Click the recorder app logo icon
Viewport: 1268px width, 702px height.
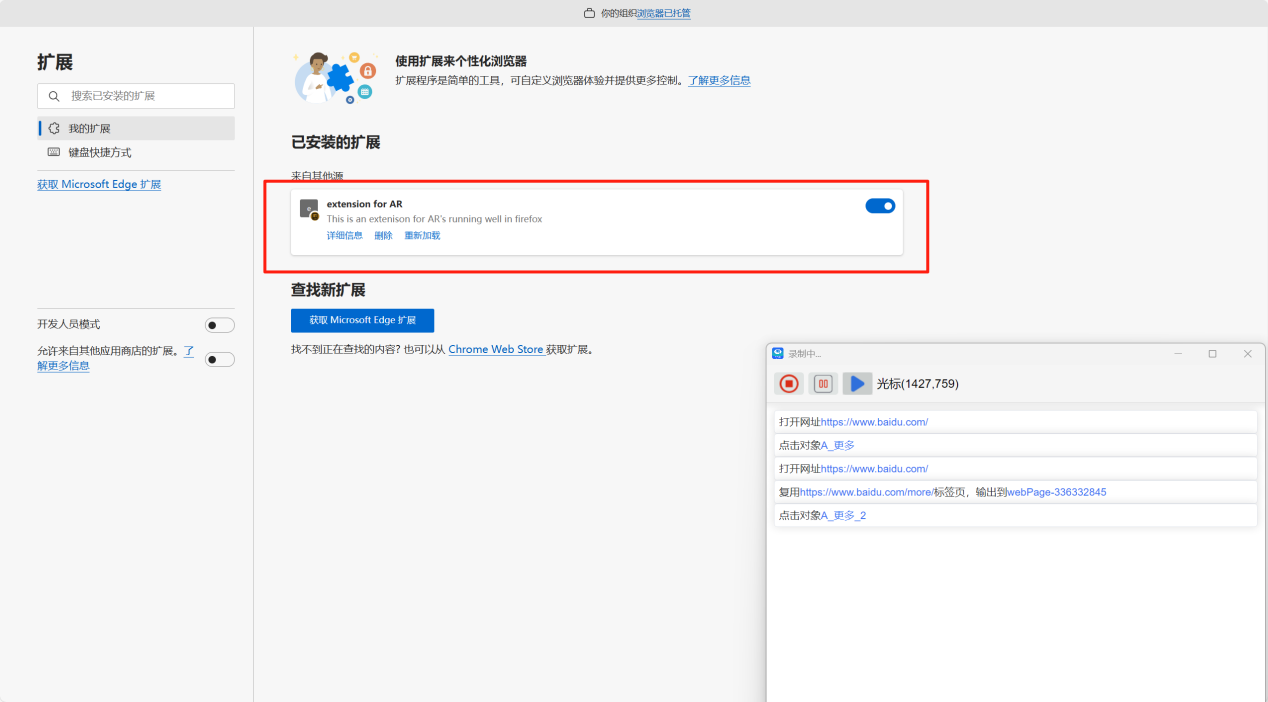coord(778,354)
